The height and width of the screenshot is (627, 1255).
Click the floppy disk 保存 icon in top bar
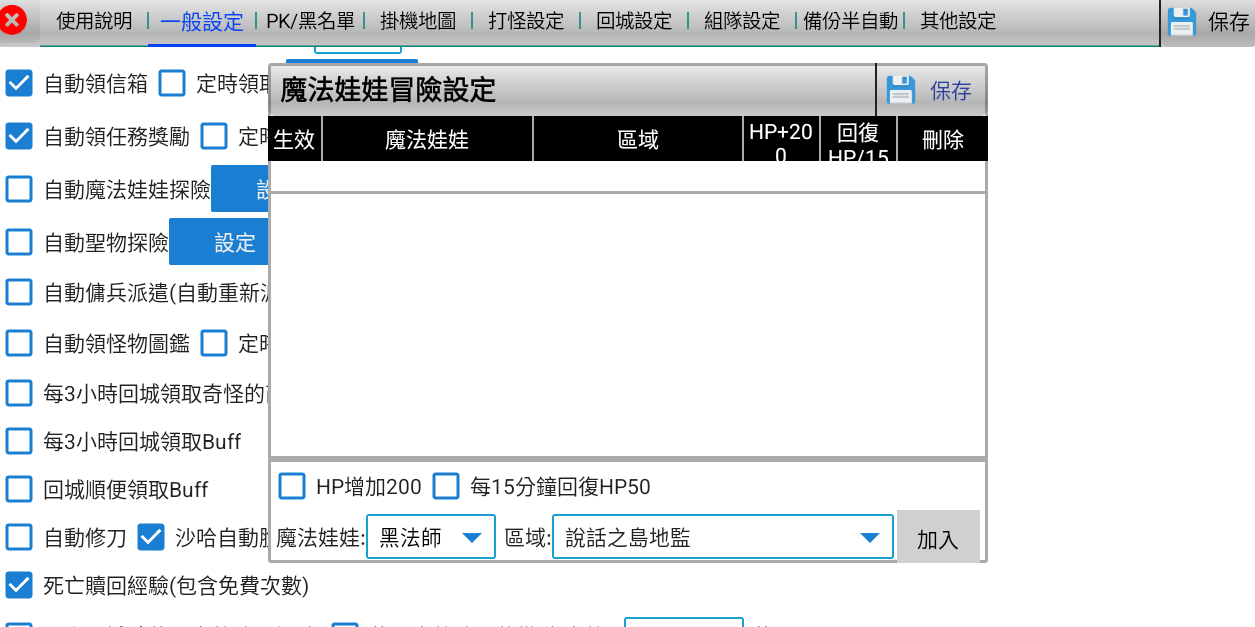point(1182,22)
